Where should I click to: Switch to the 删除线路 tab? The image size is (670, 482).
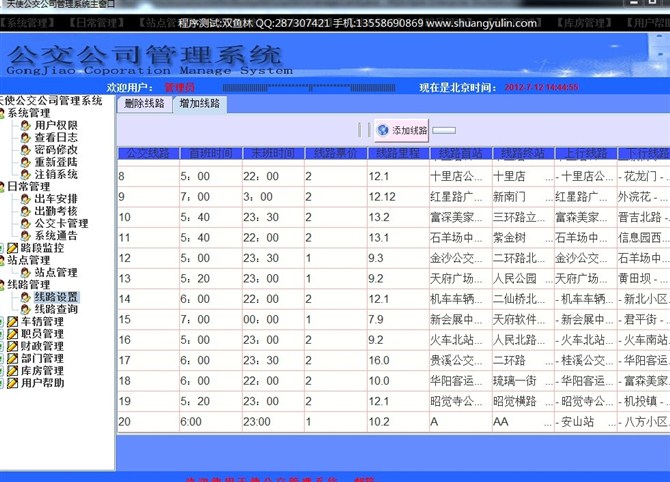(x=144, y=104)
